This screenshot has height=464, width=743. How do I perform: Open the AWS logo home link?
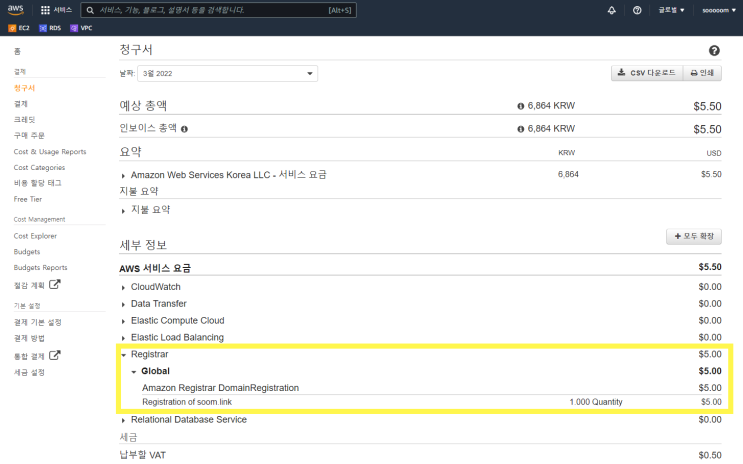click(16, 9)
